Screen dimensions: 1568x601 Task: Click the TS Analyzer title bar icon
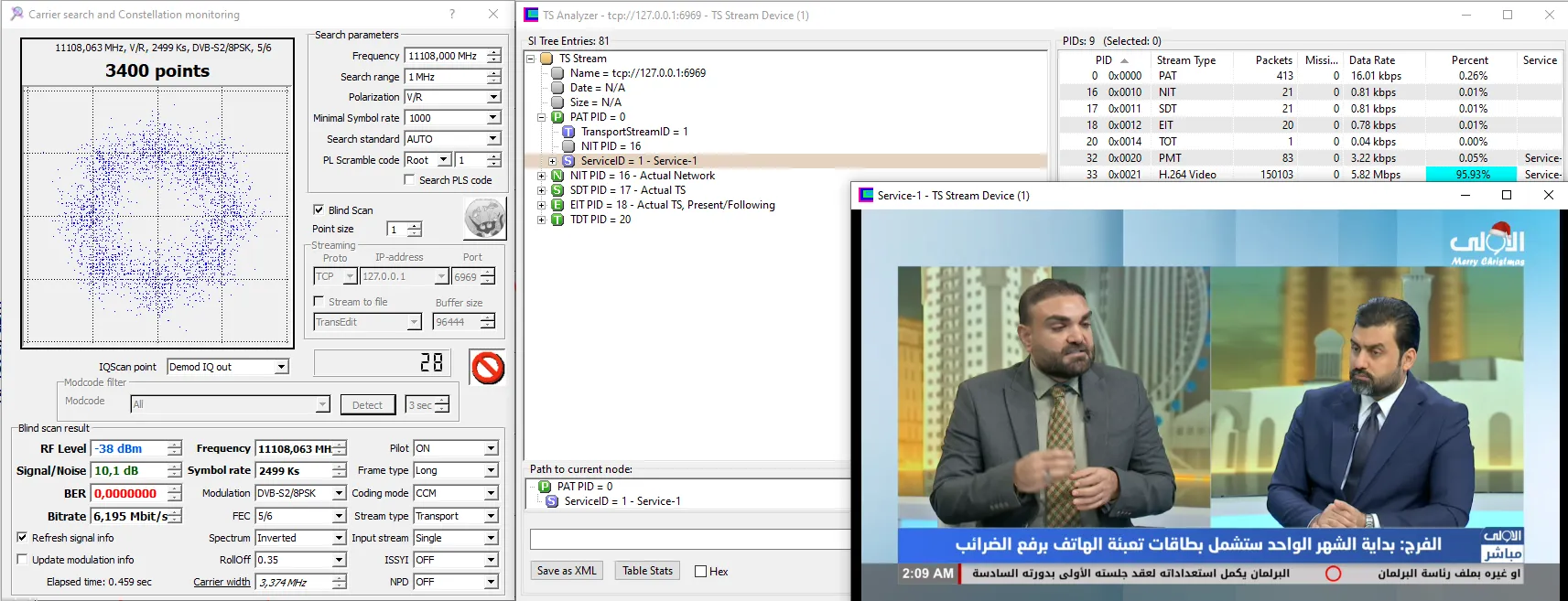click(531, 15)
